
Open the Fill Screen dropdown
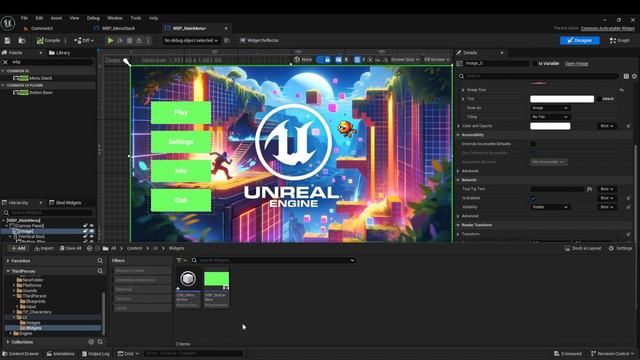436,60
